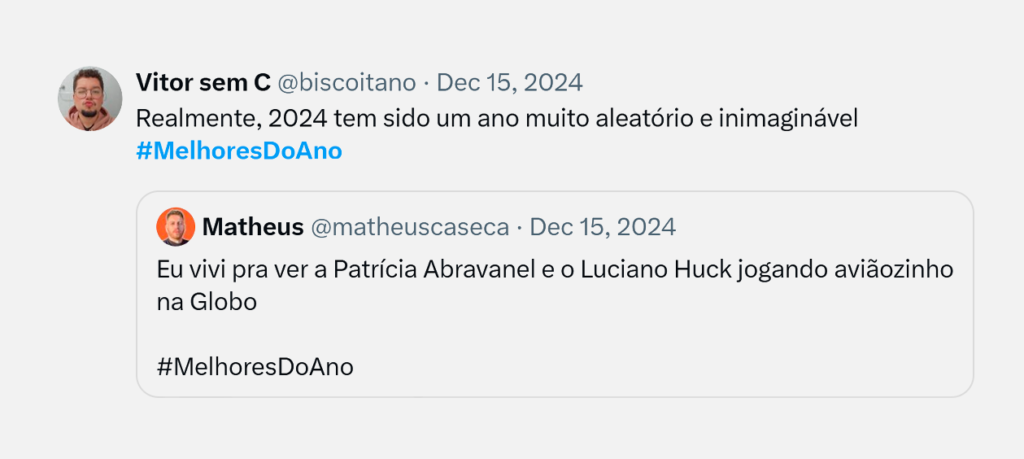The height and width of the screenshot is (459, 1024).
Task: Click Vitor sem C's profile avatar
Action: [90, 99]
